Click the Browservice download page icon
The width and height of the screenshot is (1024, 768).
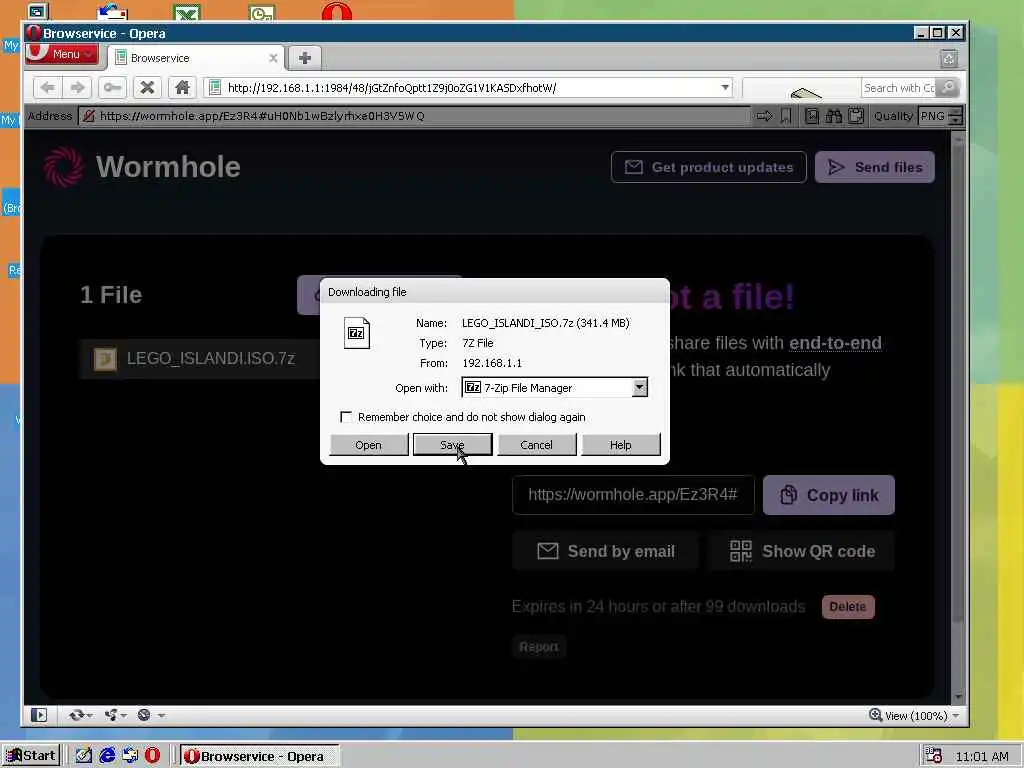point(812,116)
